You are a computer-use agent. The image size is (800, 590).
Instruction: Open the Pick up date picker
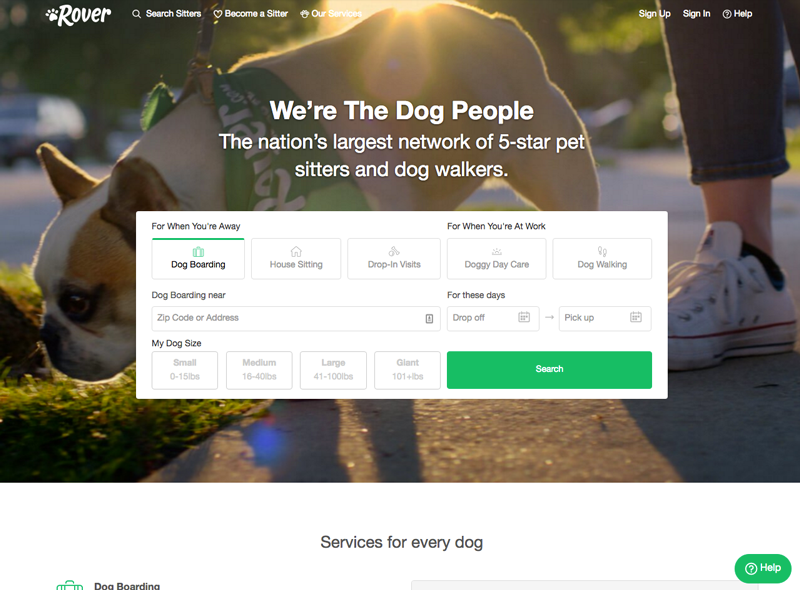605,318
